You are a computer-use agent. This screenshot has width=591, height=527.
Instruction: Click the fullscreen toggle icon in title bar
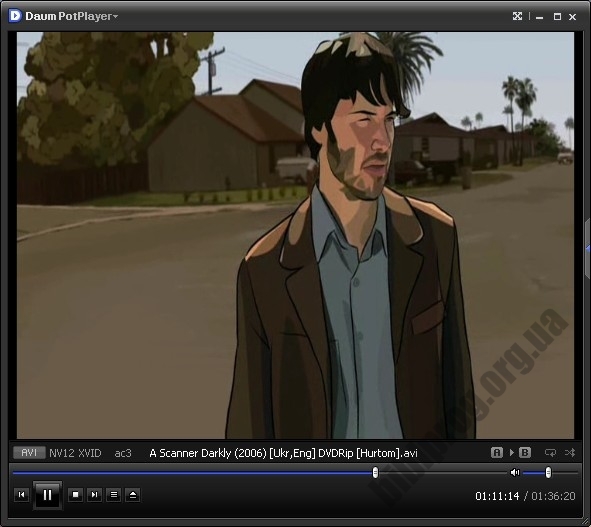tap(518, 16)
